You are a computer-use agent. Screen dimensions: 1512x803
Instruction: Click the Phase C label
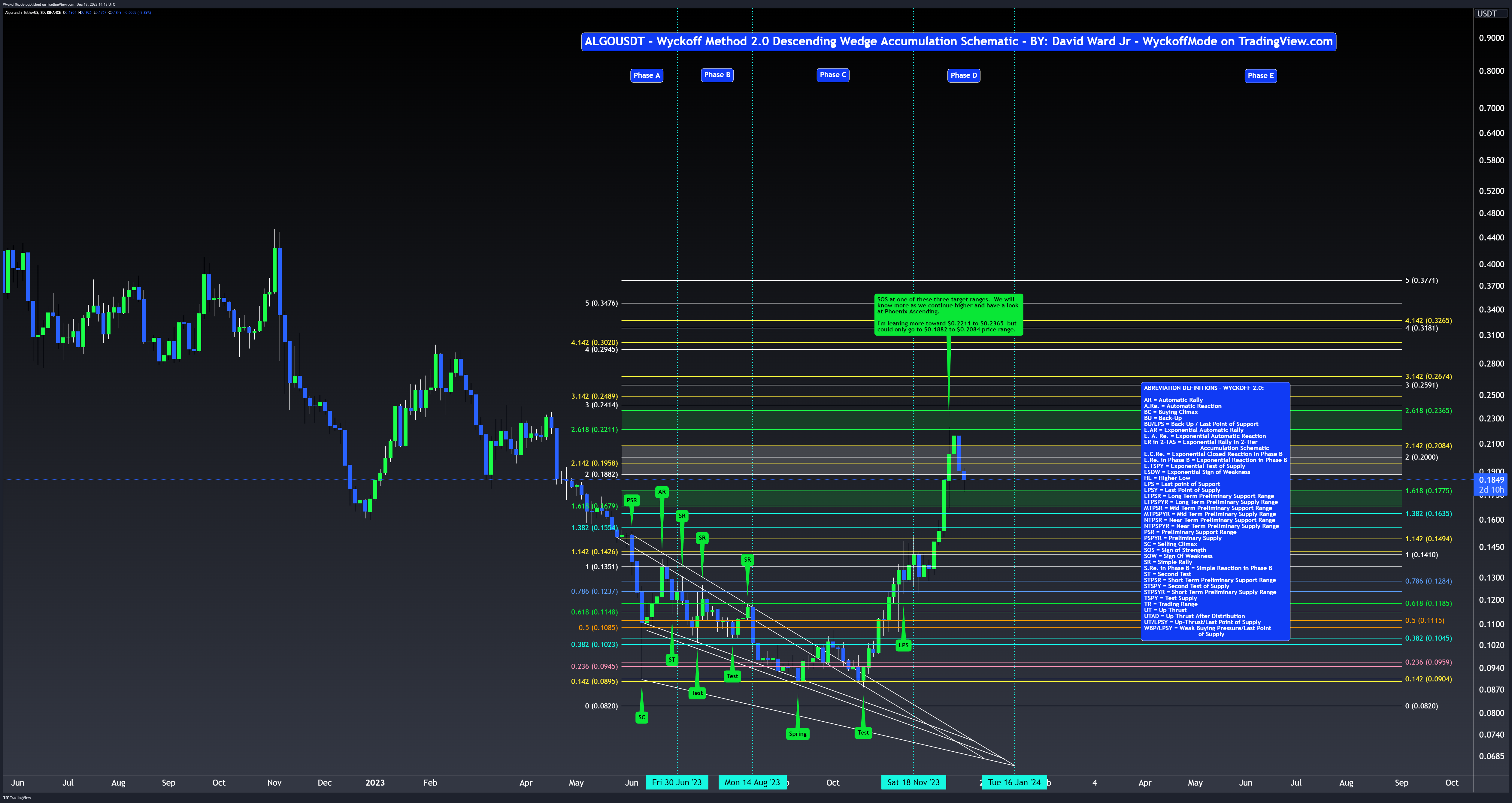pyautogui.click(x=833, y=74)
